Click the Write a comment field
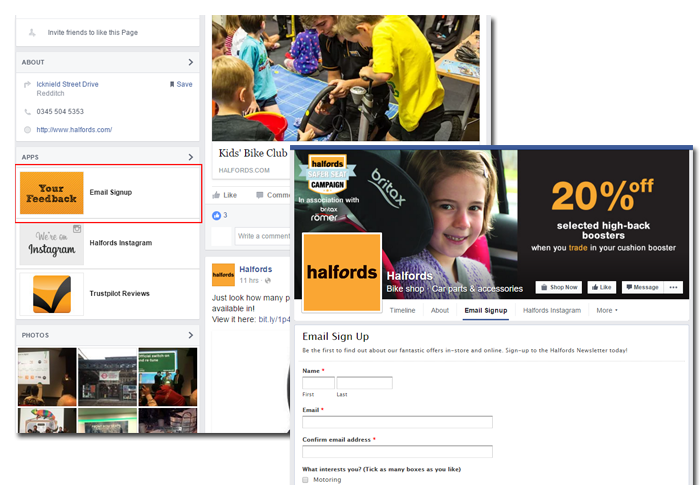The height and width of the screenshot is (485, 700). [x=262, y=236]
